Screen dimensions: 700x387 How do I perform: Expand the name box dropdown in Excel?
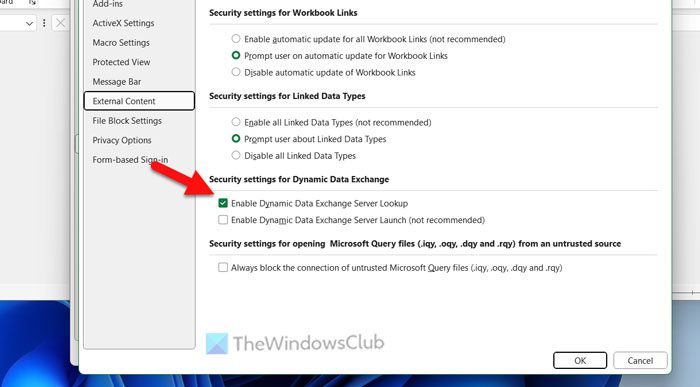pos(29,23)
